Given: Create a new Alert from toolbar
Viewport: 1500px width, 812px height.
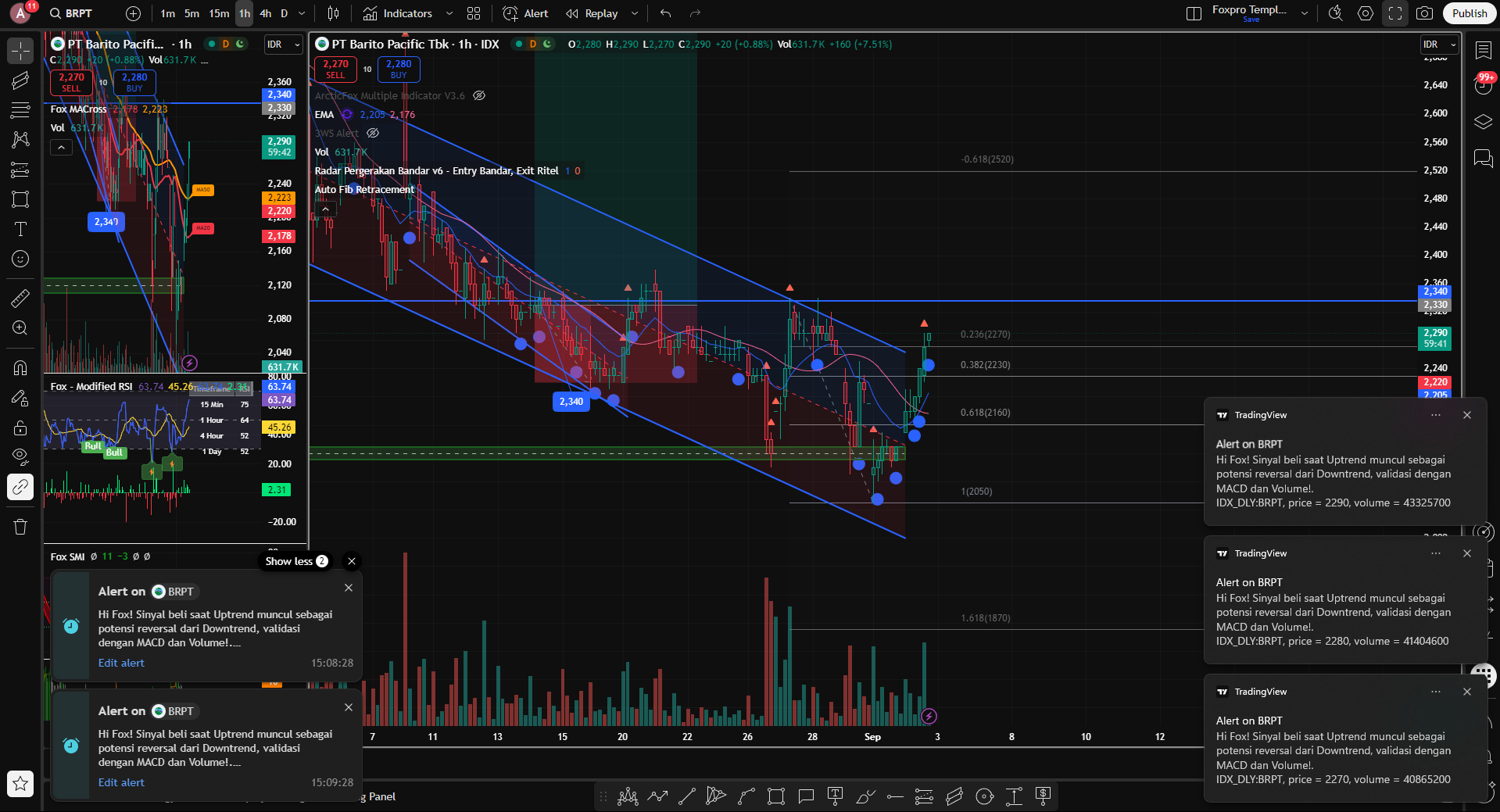Looking at the screenshot, I should click(x=525, y=13).
